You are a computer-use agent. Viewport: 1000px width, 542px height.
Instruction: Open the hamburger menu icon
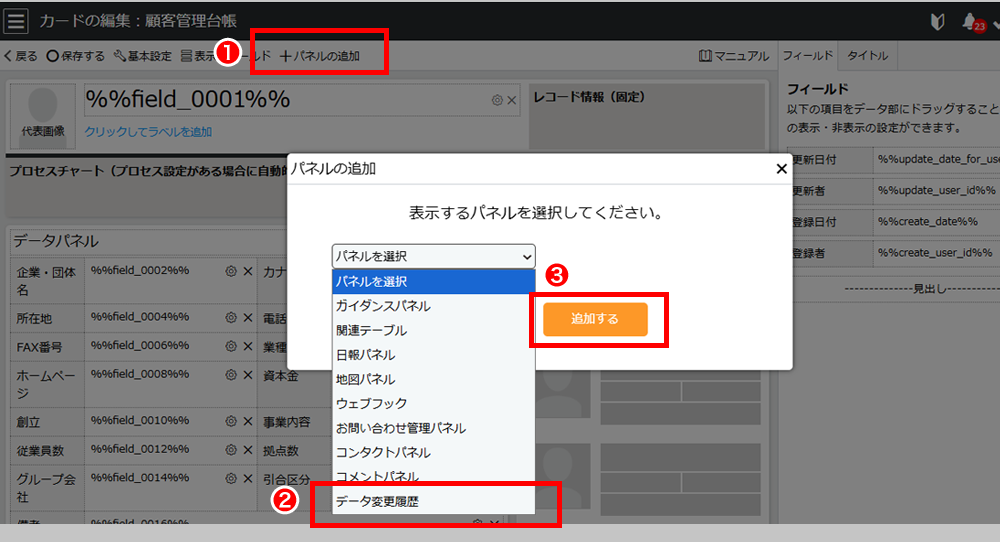tap(15, 21)
